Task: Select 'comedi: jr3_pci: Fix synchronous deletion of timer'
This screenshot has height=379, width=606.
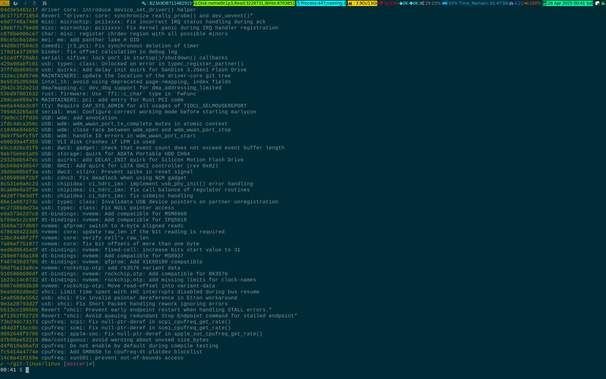Action: pyautogui.click(x=99, y=46)
